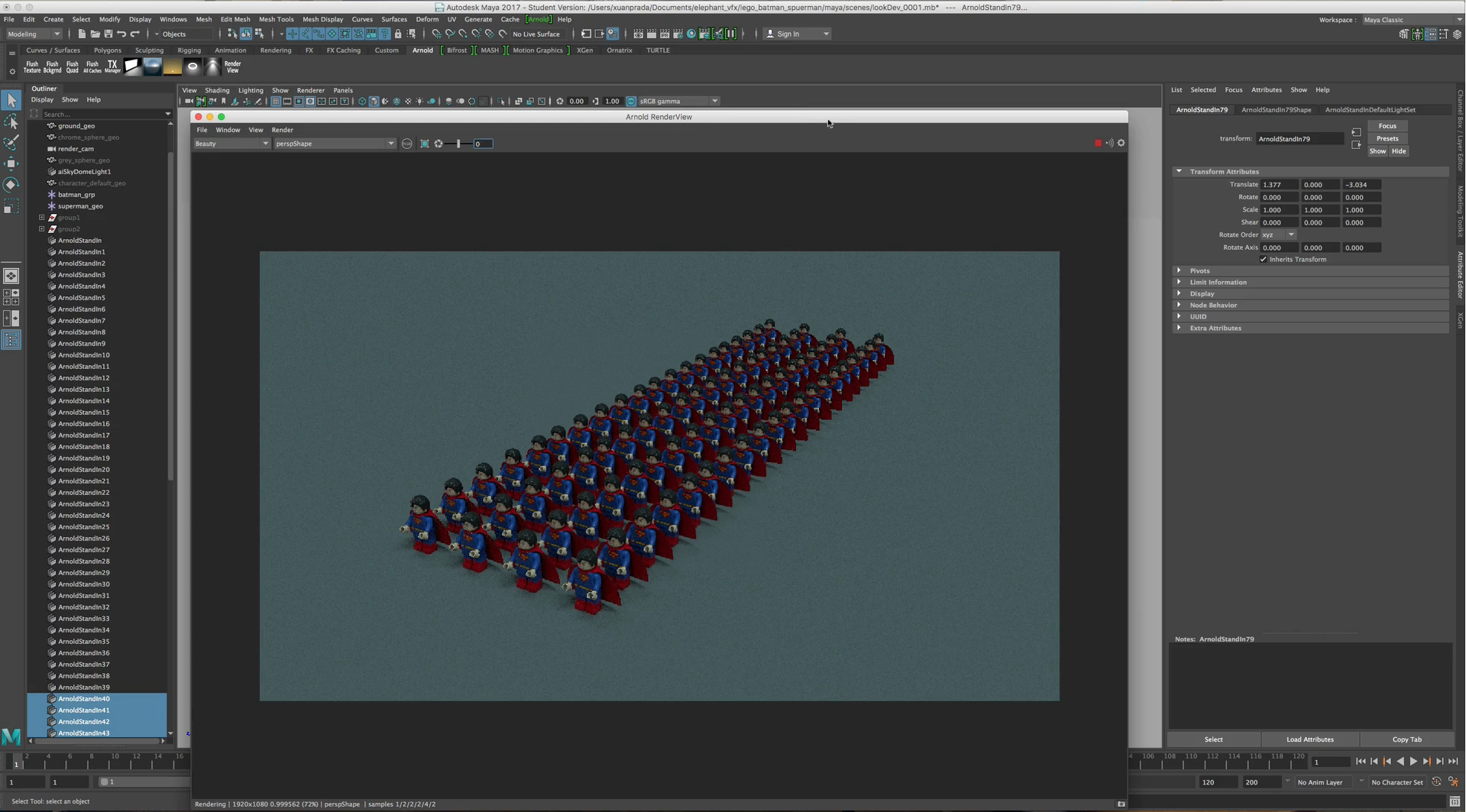Open Render View from the Arnold shelf
Image resolution: width=1466 pixels, height=812 pixels.
tap(232, 67)
